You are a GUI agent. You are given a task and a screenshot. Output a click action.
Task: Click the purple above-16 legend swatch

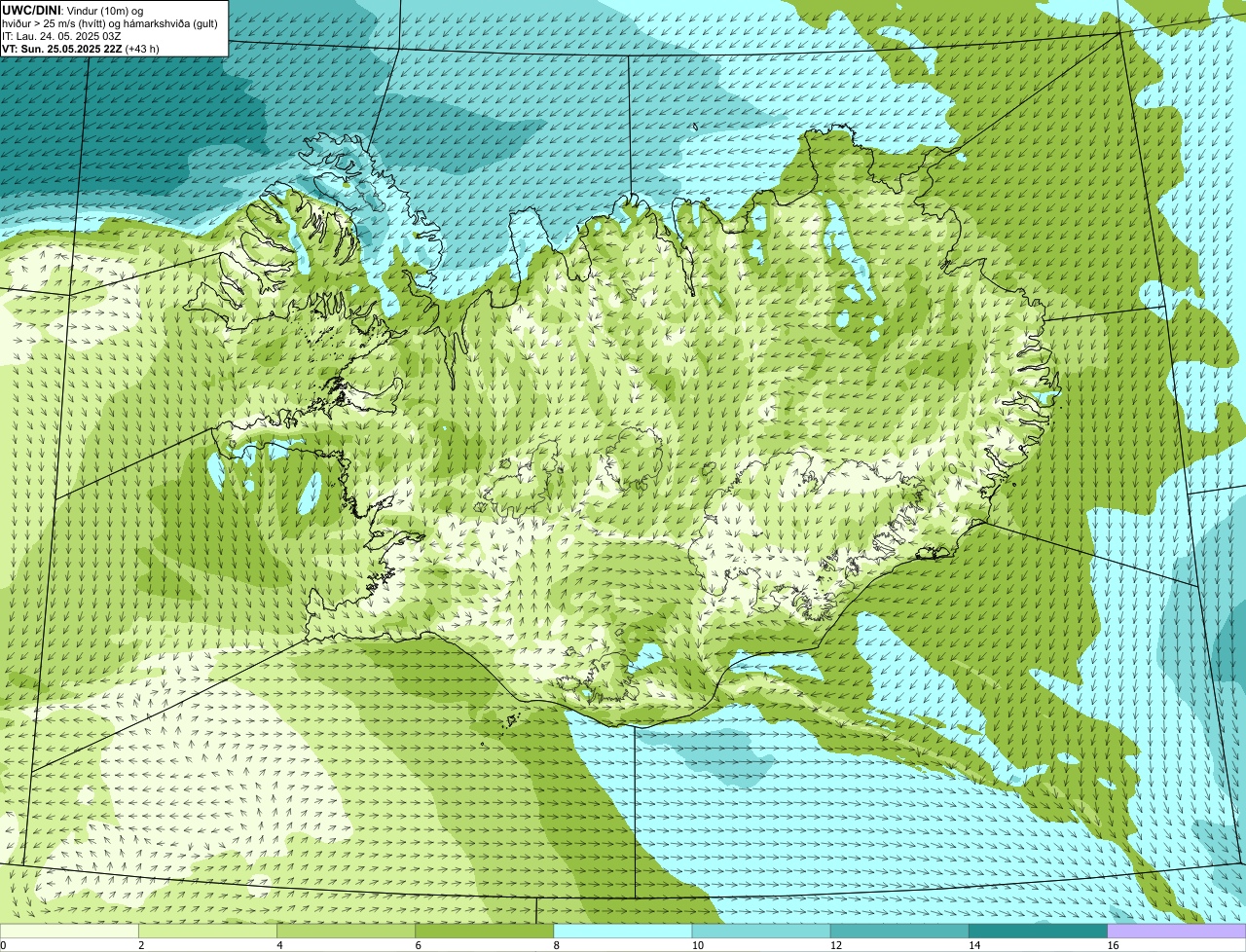(1177, 931)
